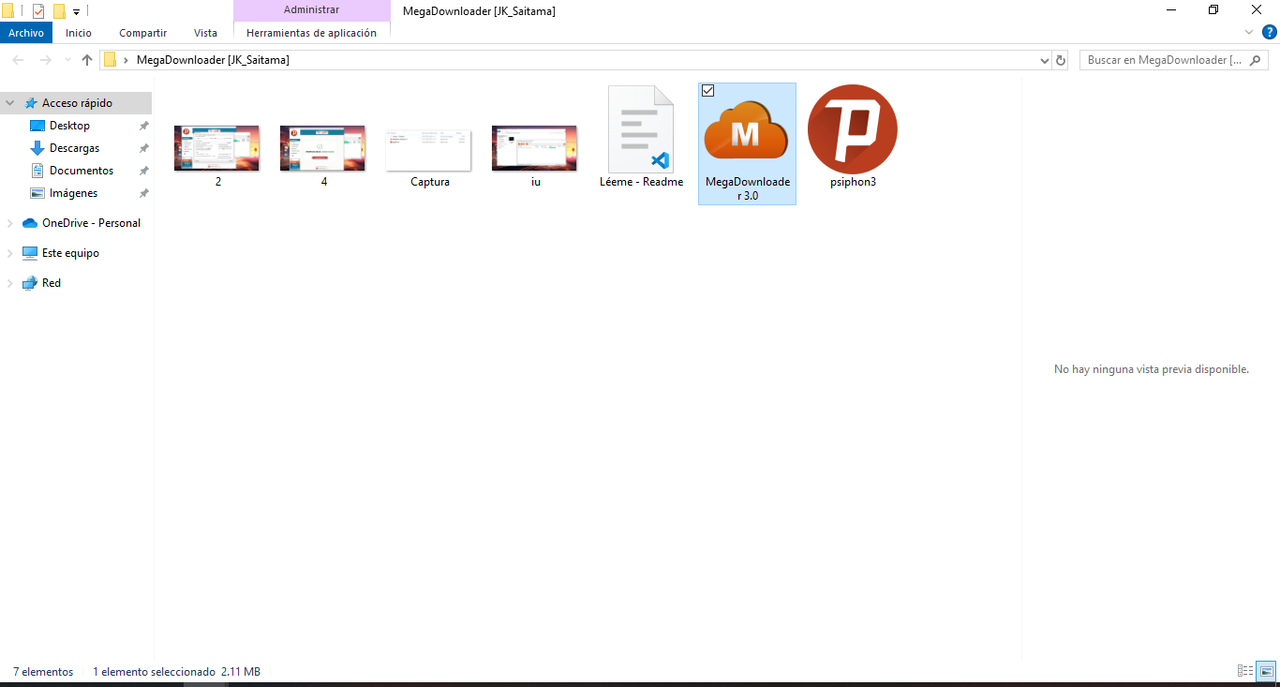Image resolution: width=1280 pixels, height=687 pixels.
Task: Switch to details view using status bar icon
Action: (x=1245, y=671)
